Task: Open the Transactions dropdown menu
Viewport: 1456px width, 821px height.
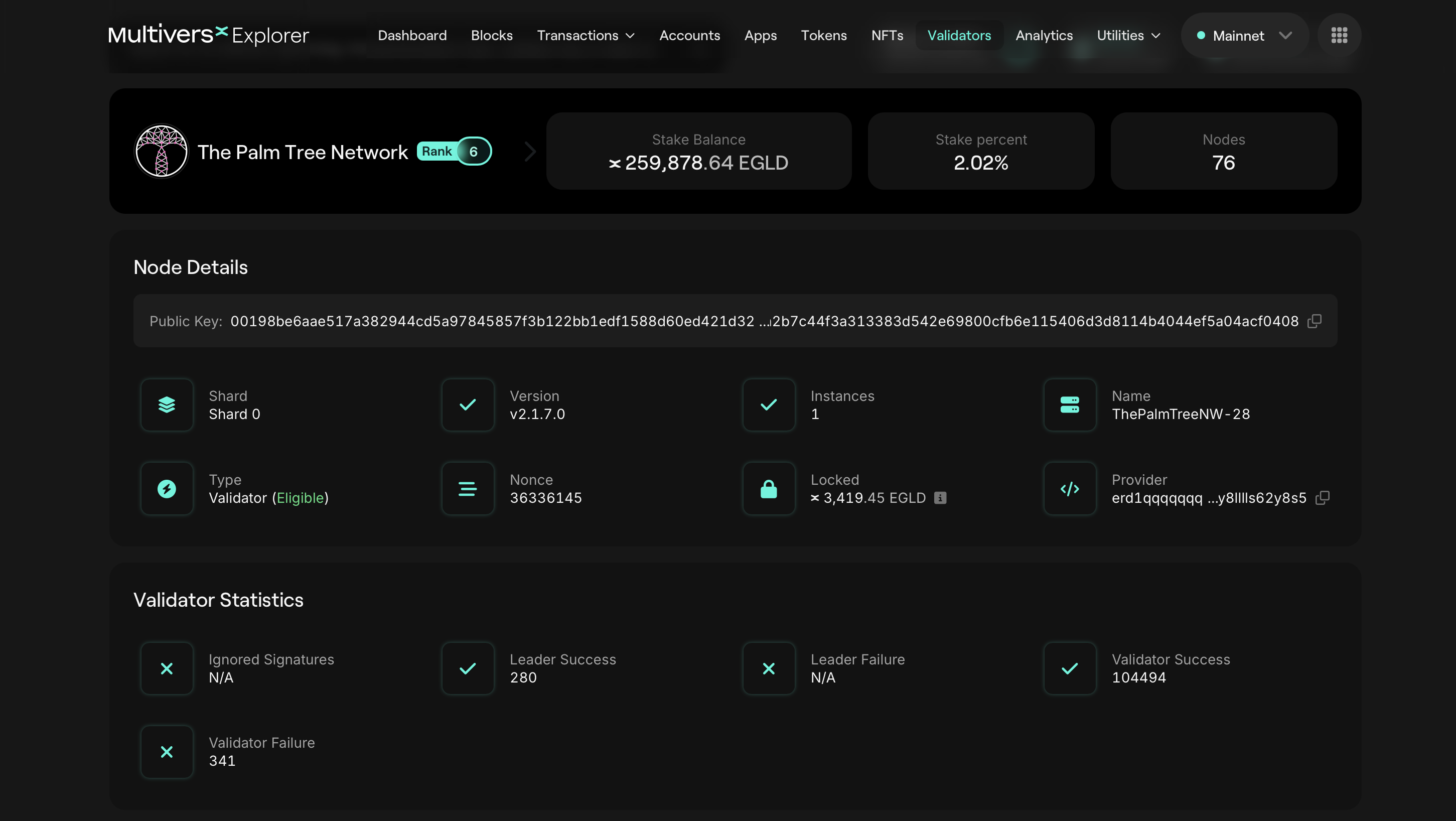Action: click(x=586, y=35)
